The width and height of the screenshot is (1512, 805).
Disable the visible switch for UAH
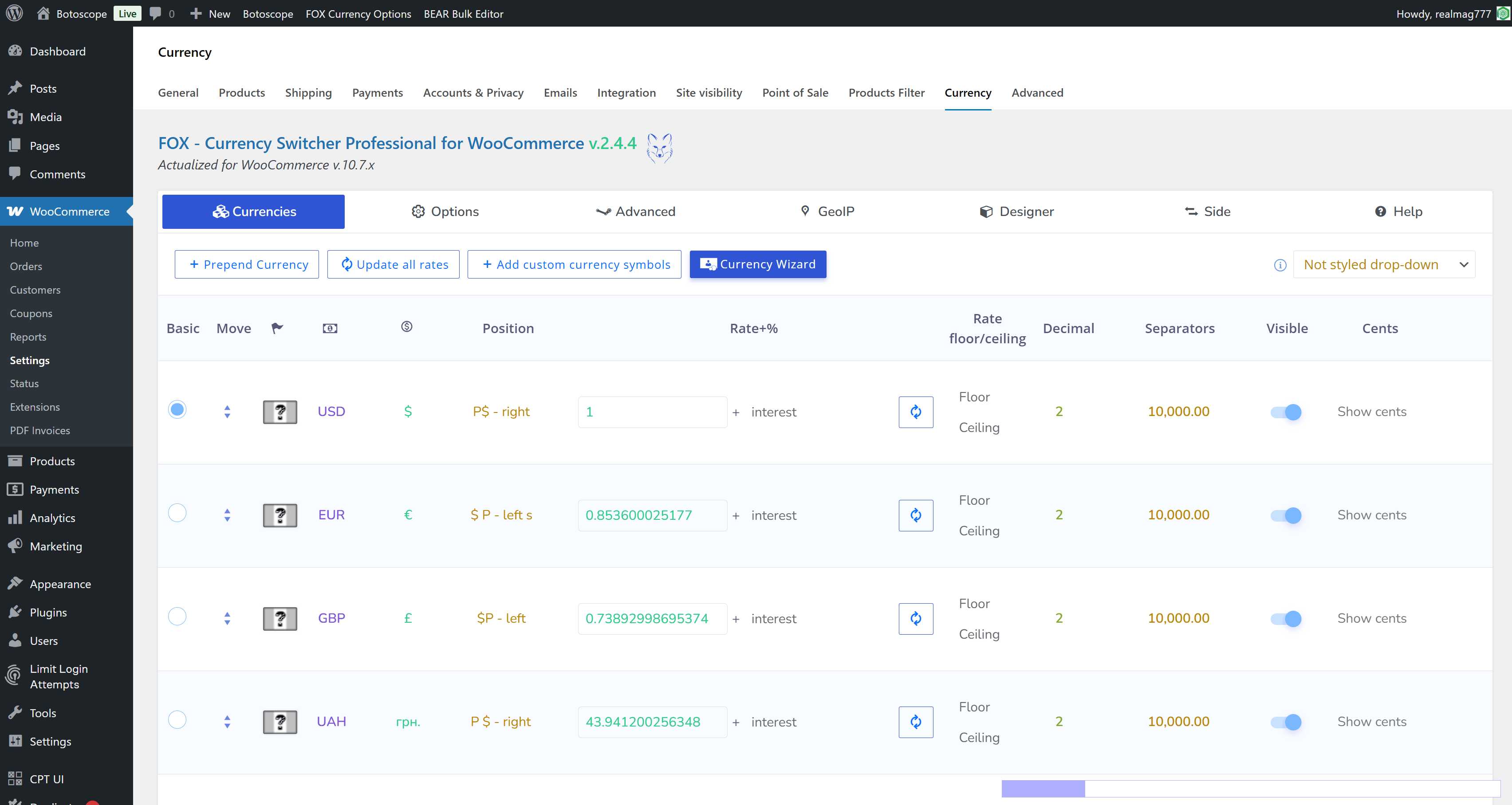coord(1285,722)
